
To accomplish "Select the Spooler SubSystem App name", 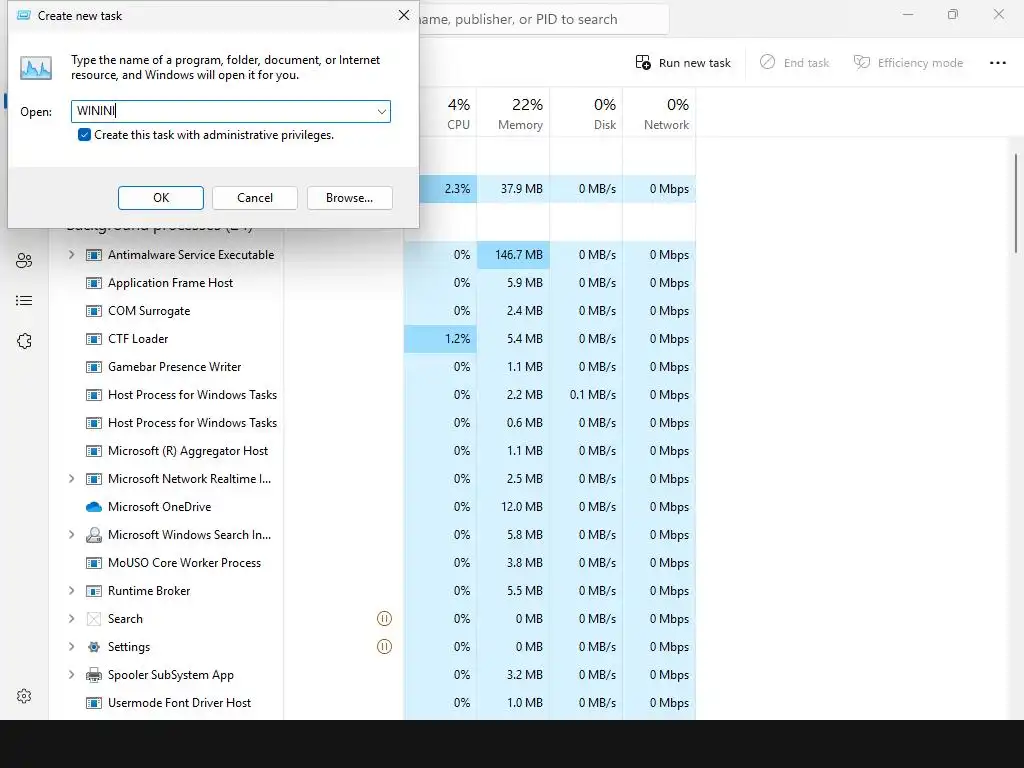I will pyautogui.click(x=170, y=675).
